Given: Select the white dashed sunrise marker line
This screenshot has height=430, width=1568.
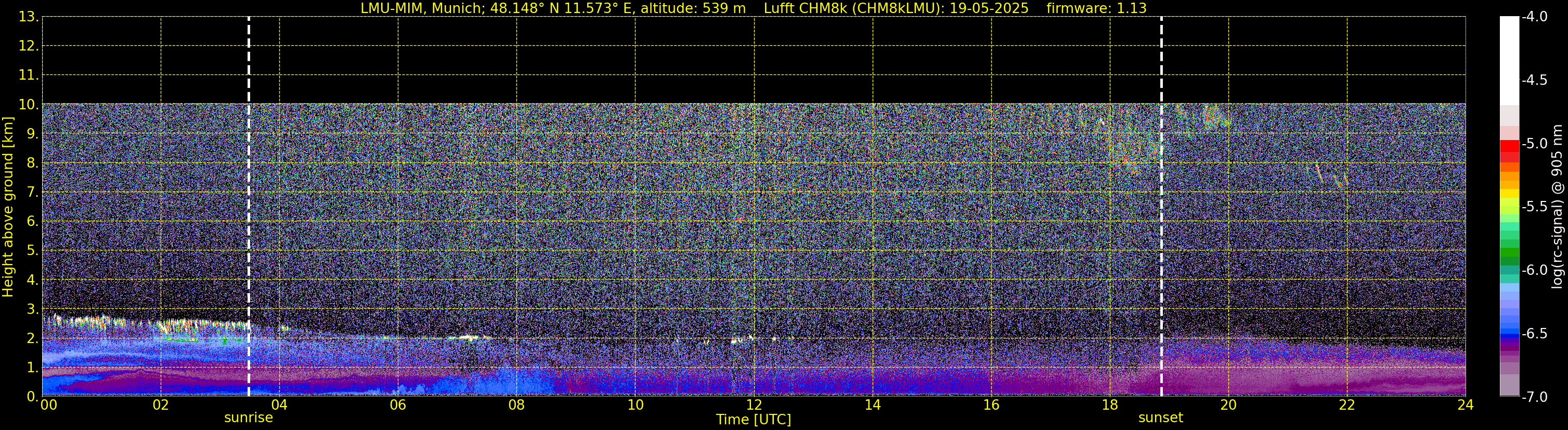Looking at the screenshot, I should coord(249,207).
